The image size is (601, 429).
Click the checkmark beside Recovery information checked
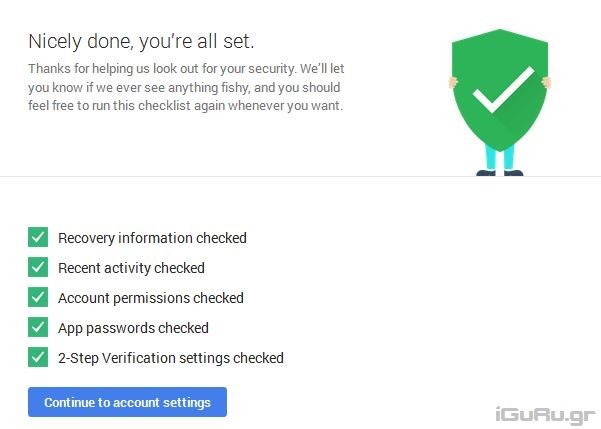(38, 237)
